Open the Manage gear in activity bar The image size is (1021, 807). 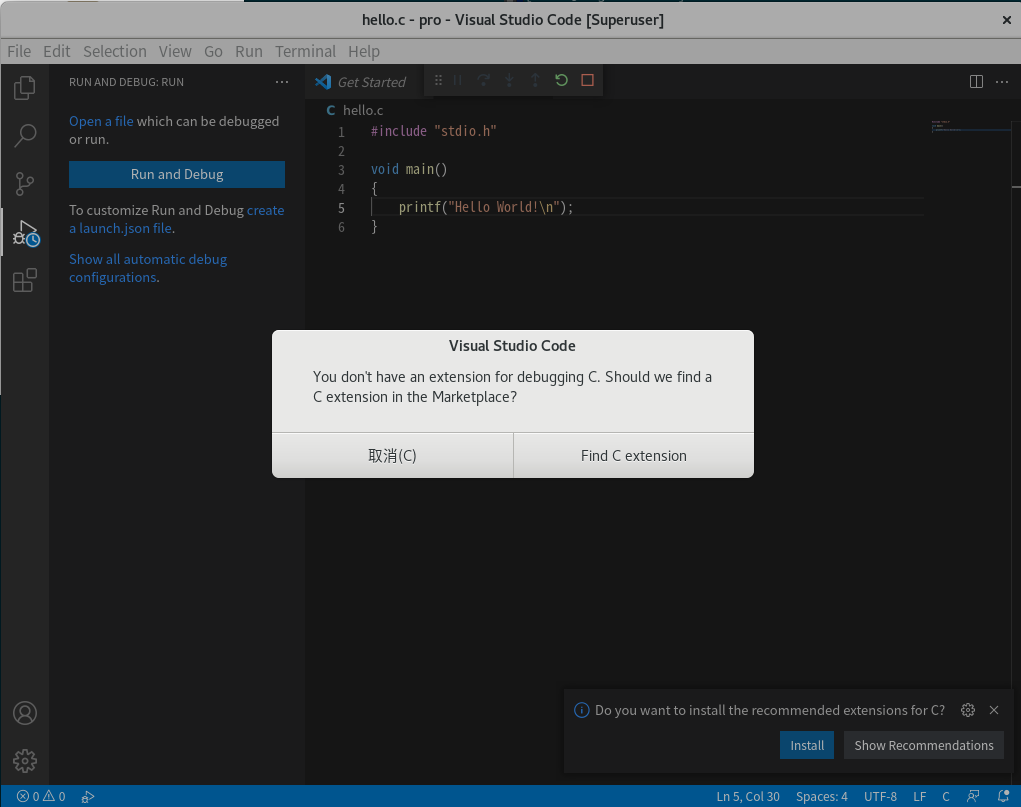coord(25,761)
